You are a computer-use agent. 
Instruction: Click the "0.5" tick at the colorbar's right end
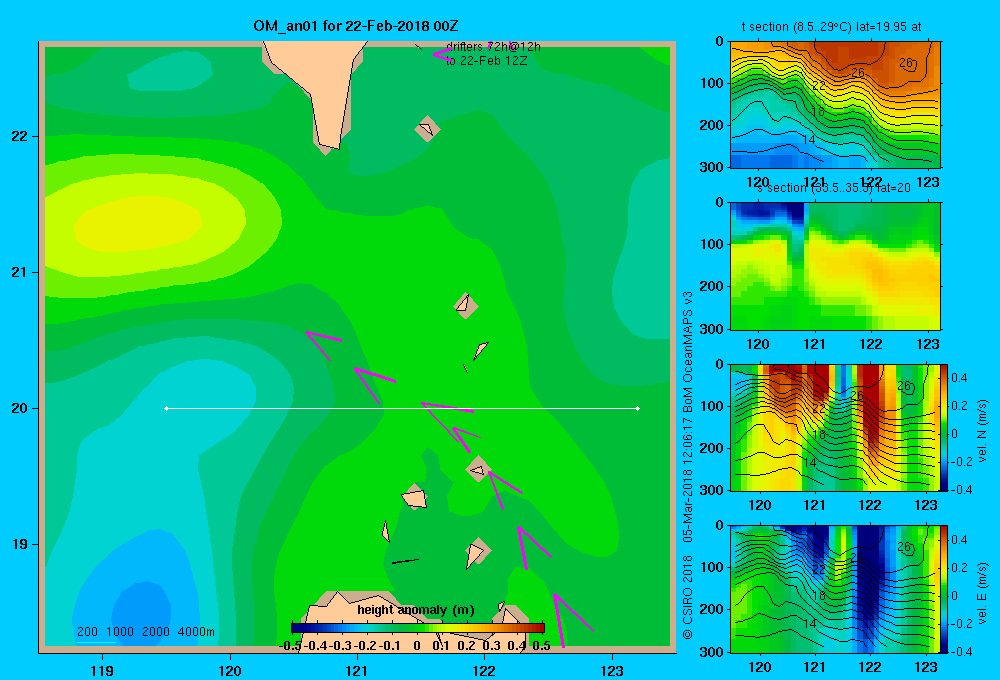(x=541, y=646)
